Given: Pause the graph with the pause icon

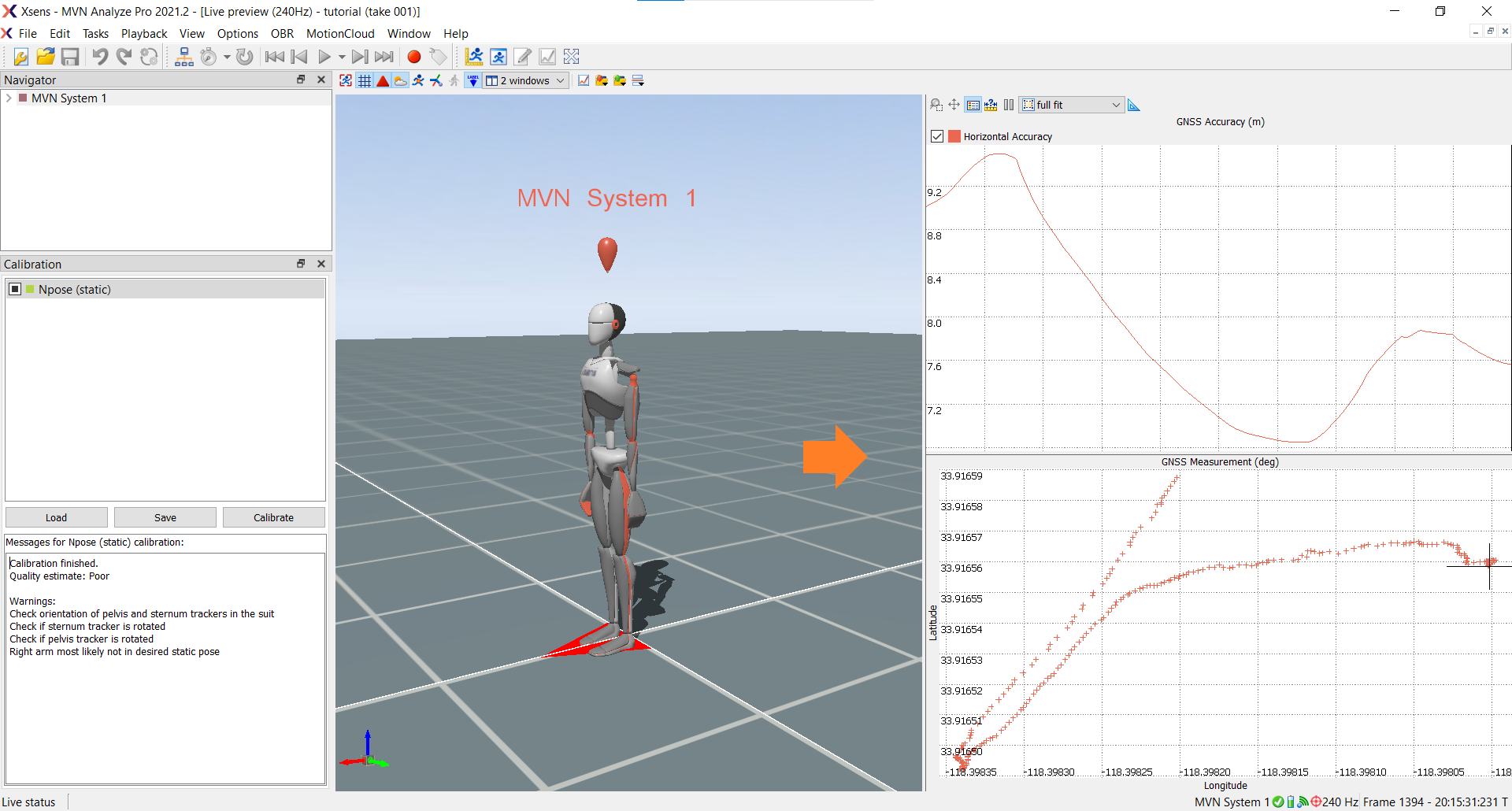Looking at the screenshot, I should tap(1009, 105).
